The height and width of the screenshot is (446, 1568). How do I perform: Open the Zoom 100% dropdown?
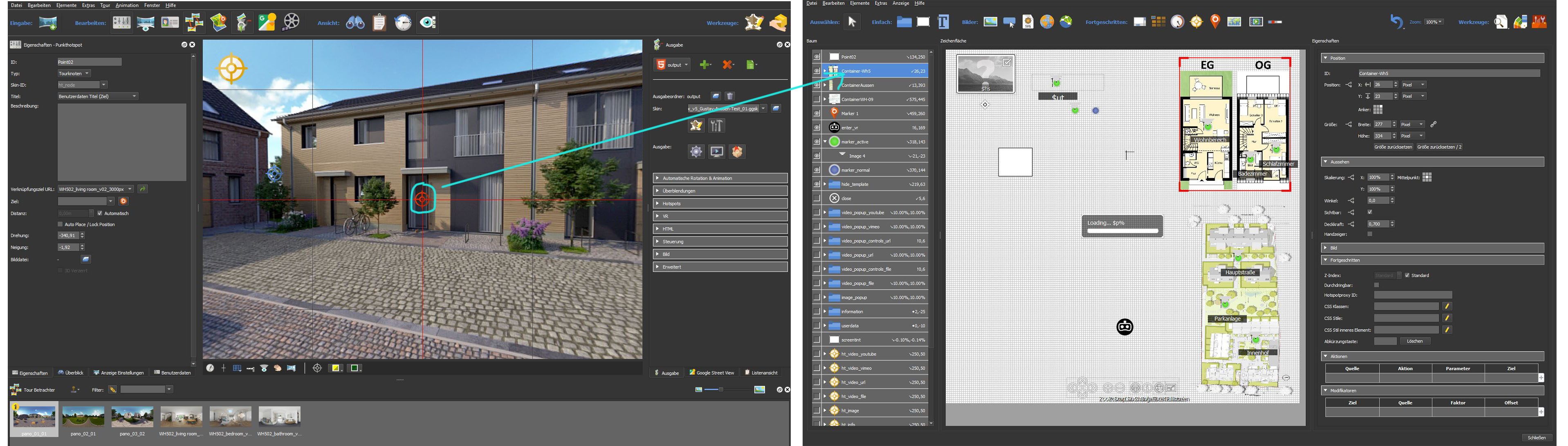1433,22
